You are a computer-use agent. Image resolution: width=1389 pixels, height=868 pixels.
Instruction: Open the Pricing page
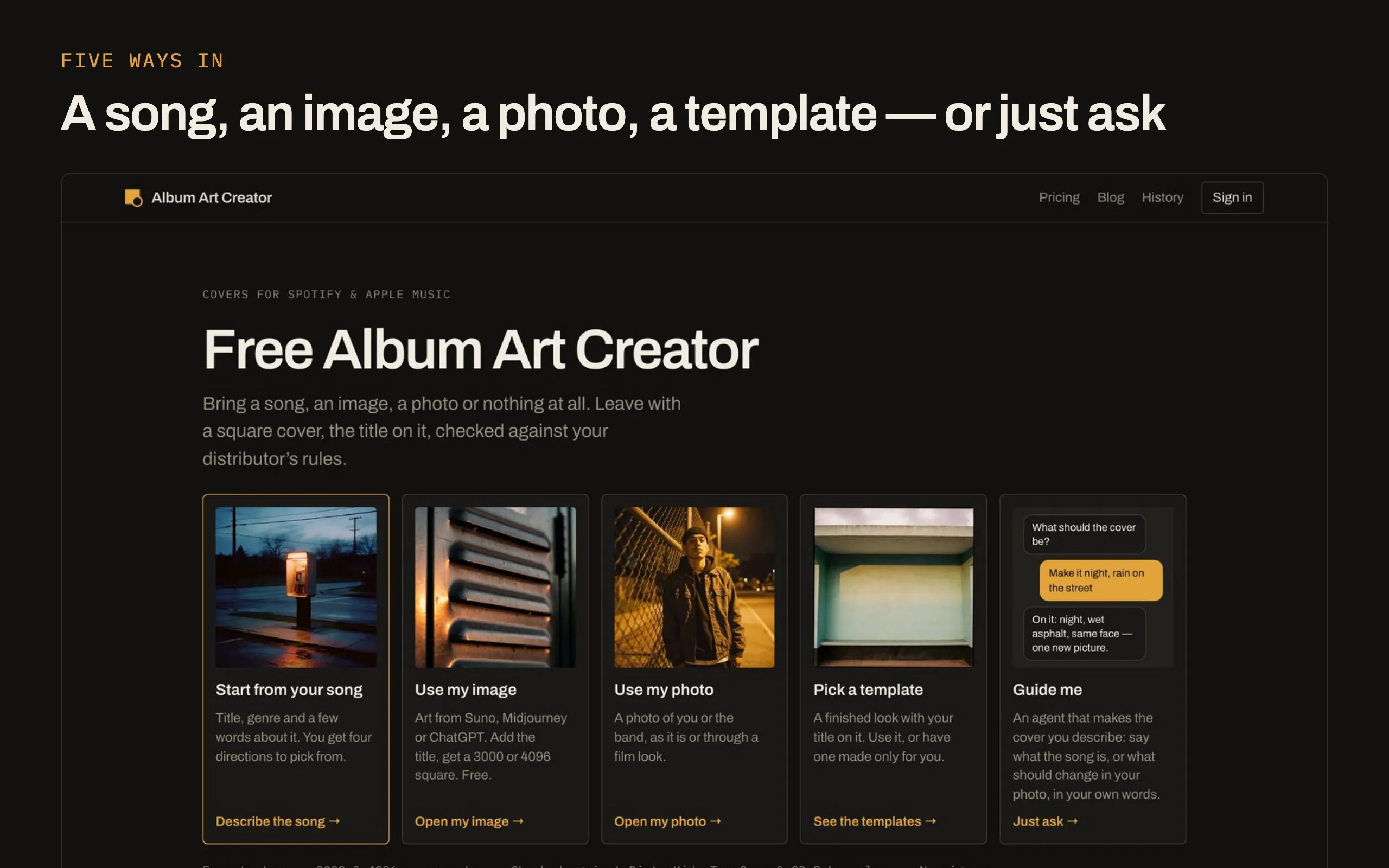click(1059, 197)
